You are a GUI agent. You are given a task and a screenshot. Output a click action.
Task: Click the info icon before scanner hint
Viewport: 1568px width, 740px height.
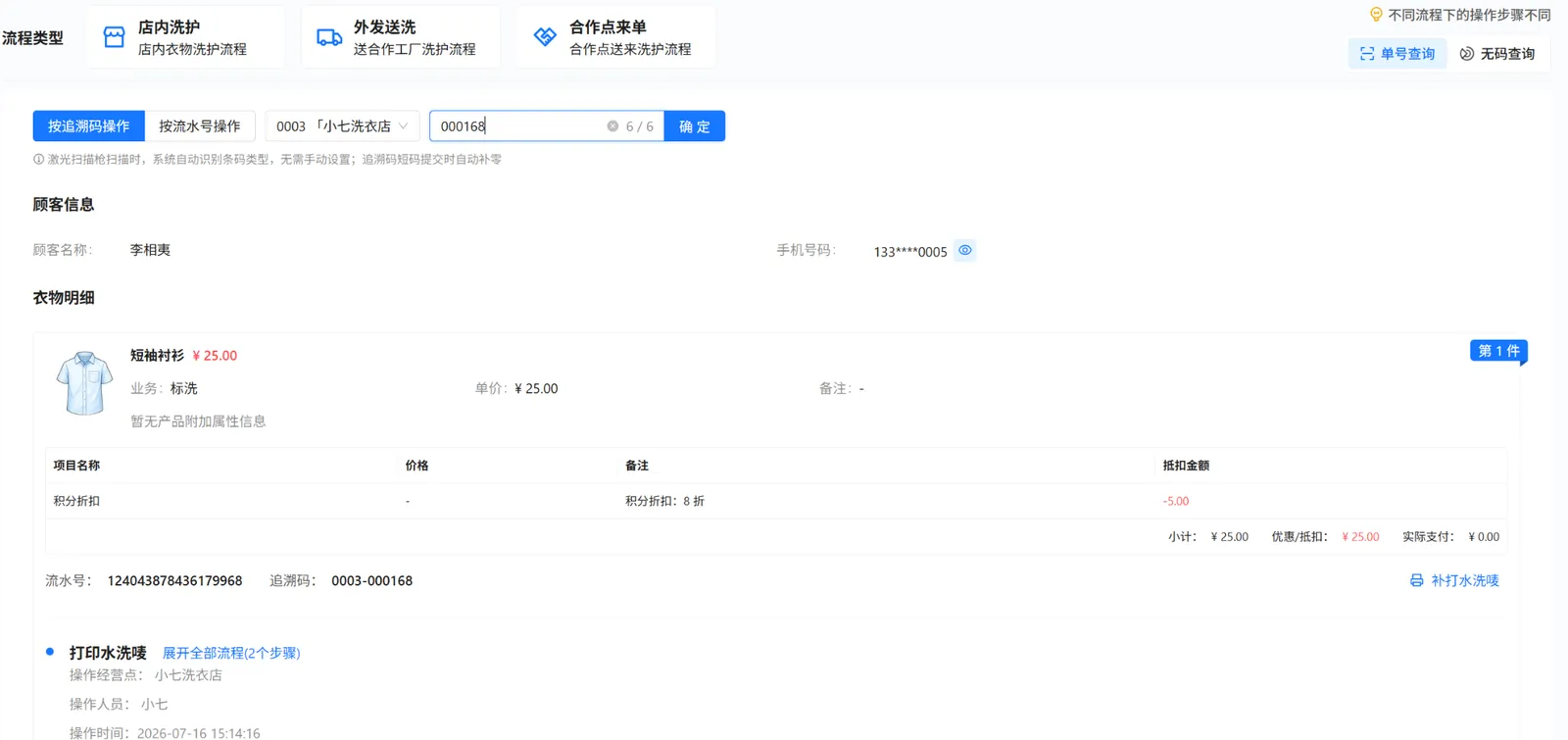38,159
